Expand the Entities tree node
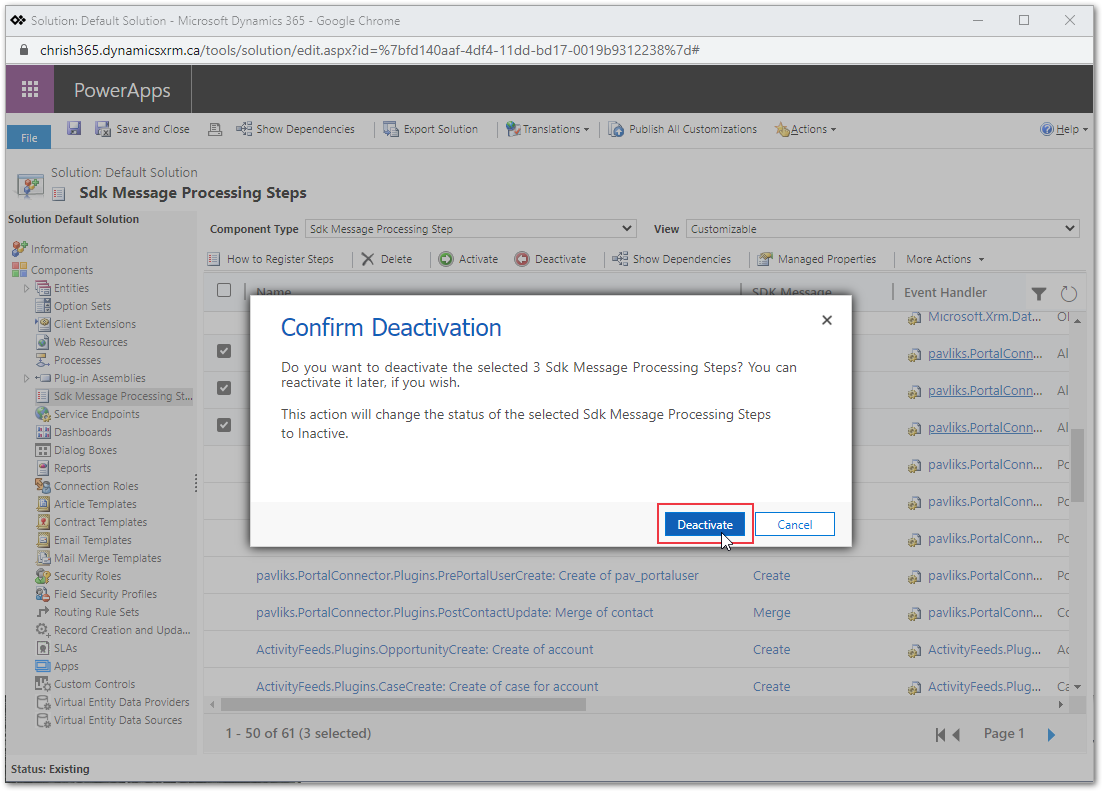This screenshot has height=792, width=1103. click(x=27, y=288)
